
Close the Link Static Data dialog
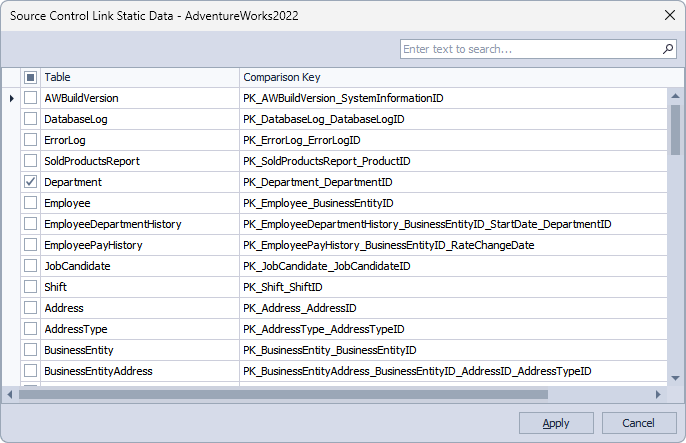670,15
